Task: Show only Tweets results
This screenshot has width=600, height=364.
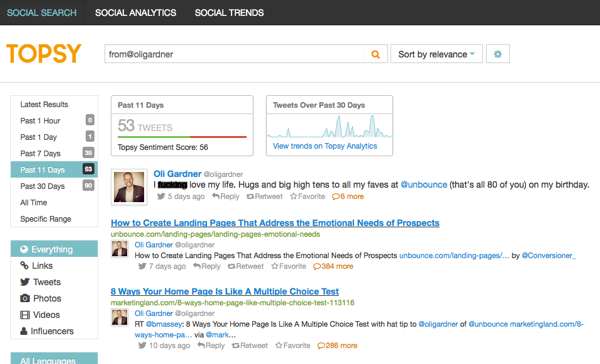Action: 40,282
